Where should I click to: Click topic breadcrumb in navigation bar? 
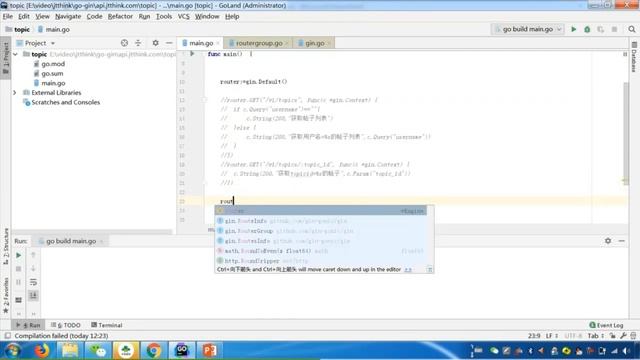(x=18, y=29)
